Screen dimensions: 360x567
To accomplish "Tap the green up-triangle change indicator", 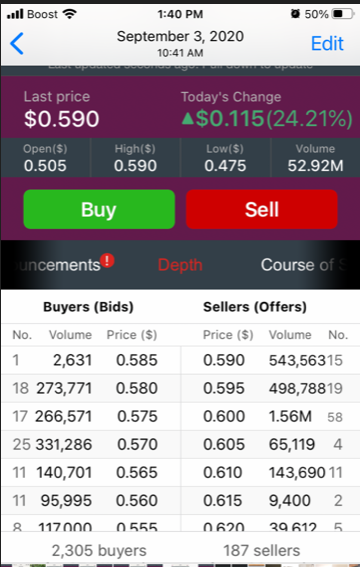I will coord(188,118).
